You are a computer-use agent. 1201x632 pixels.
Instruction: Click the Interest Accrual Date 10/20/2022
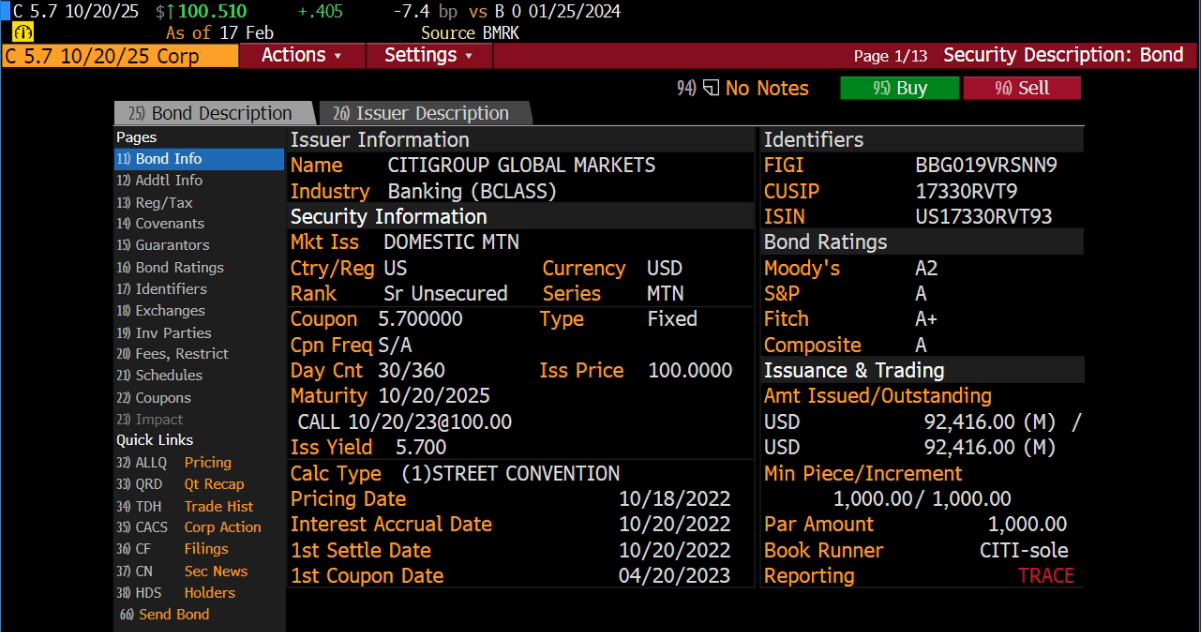675,525
